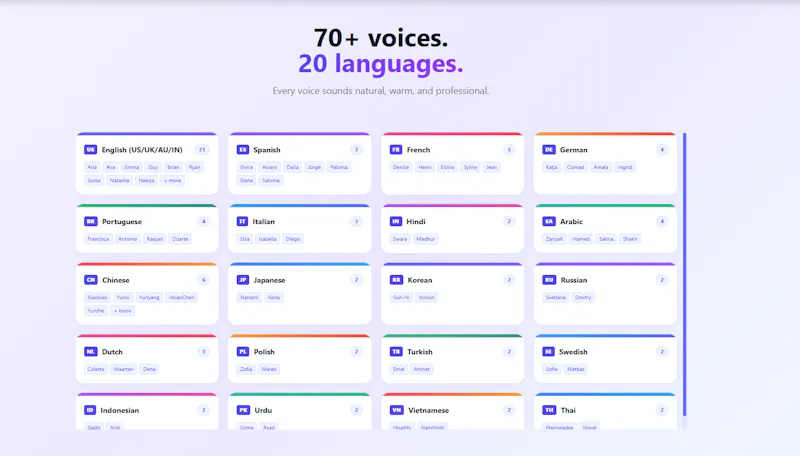Click the CN badge beside Chinese

point(91,280)
